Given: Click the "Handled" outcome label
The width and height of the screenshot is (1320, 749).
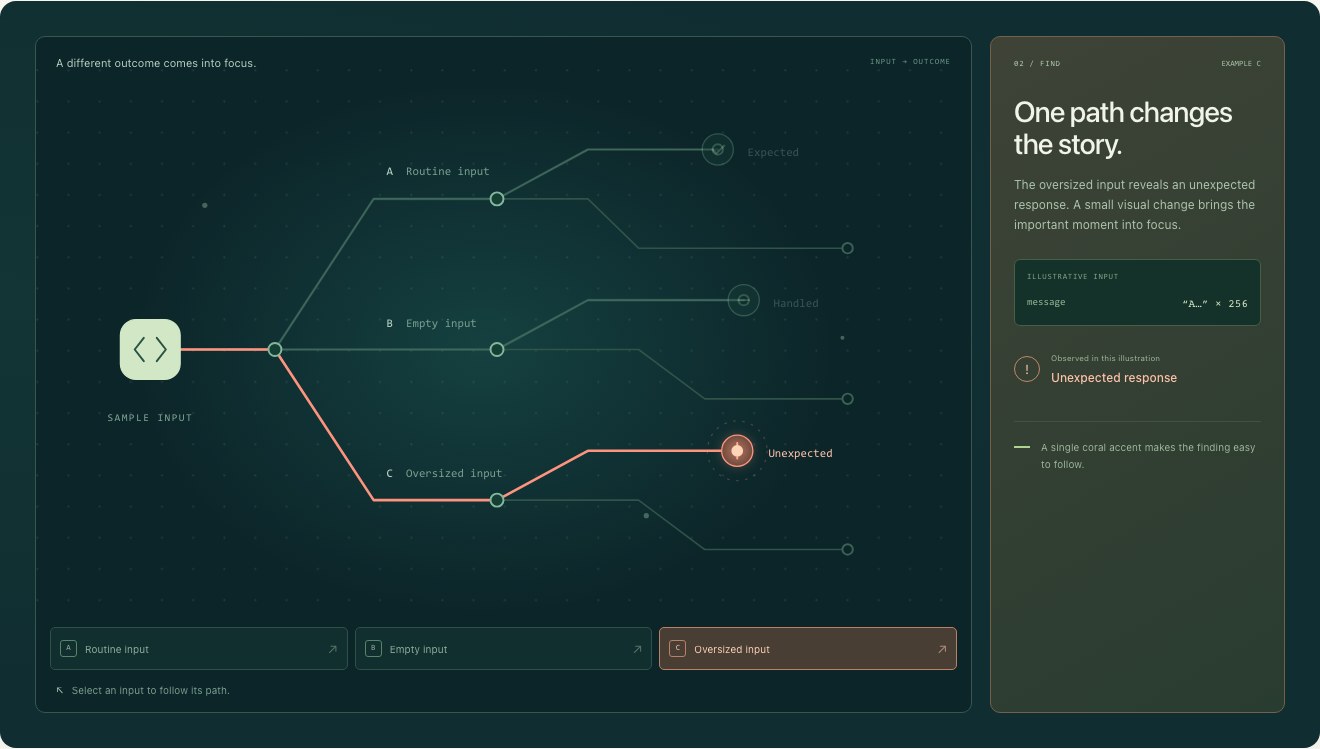Looking at the screenshot, I should click(796, 303).
